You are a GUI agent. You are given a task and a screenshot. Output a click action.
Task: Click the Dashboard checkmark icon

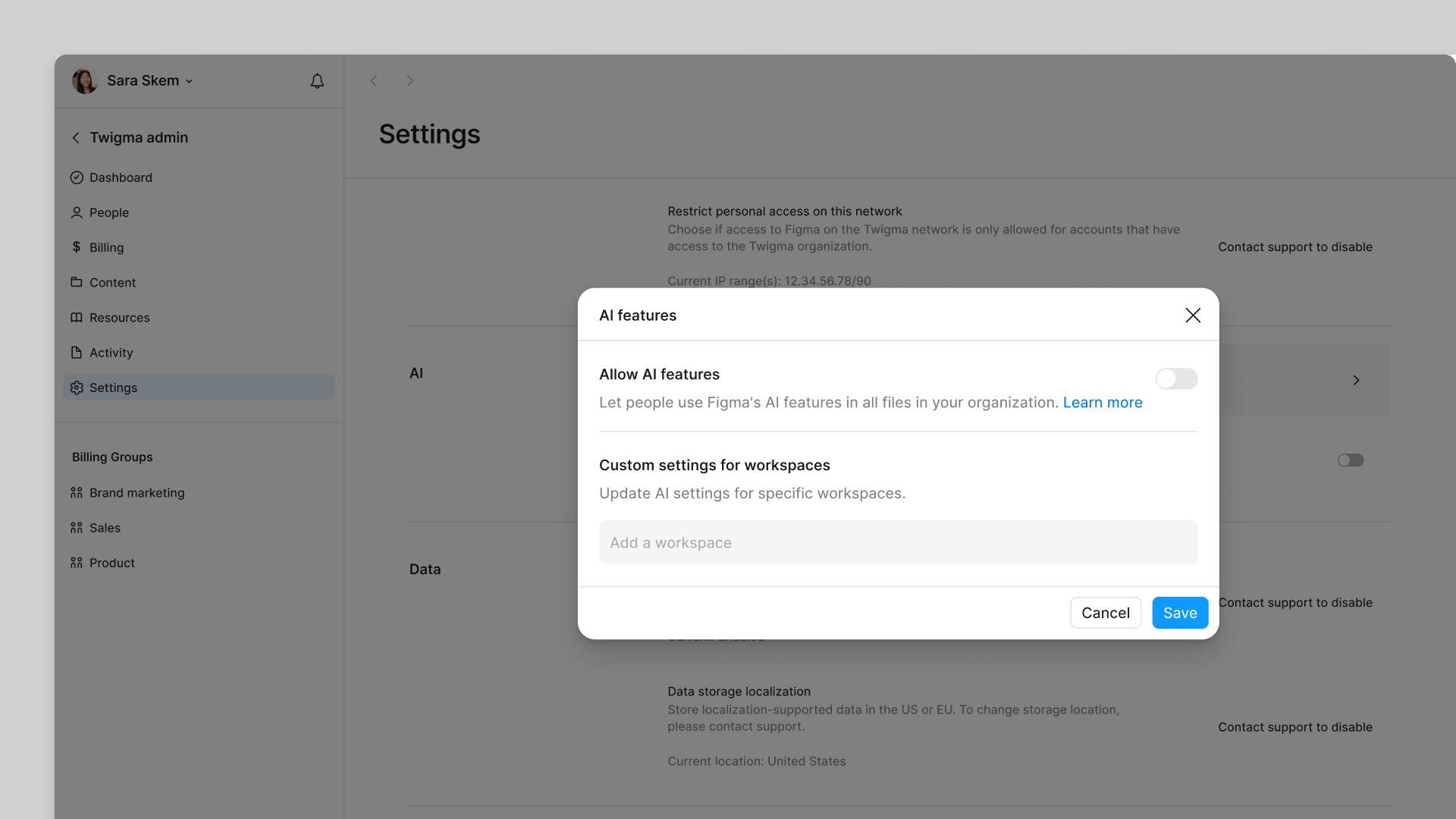[77, 177]
